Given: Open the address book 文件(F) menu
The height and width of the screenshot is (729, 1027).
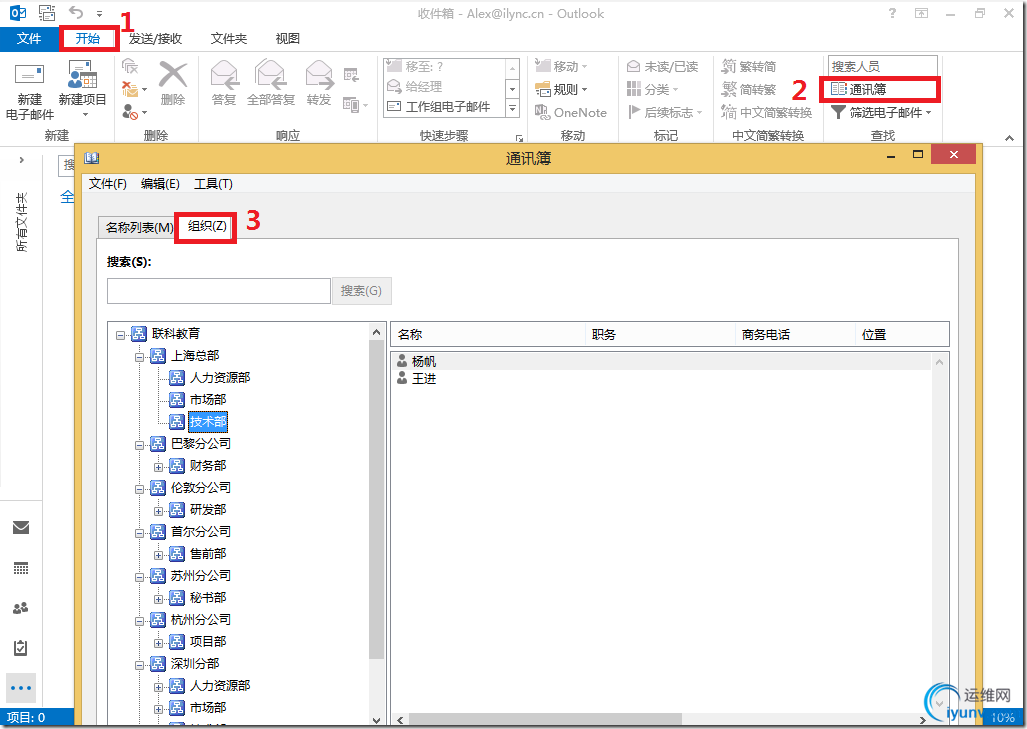Looking at the screenshot, I should [107, 184].
